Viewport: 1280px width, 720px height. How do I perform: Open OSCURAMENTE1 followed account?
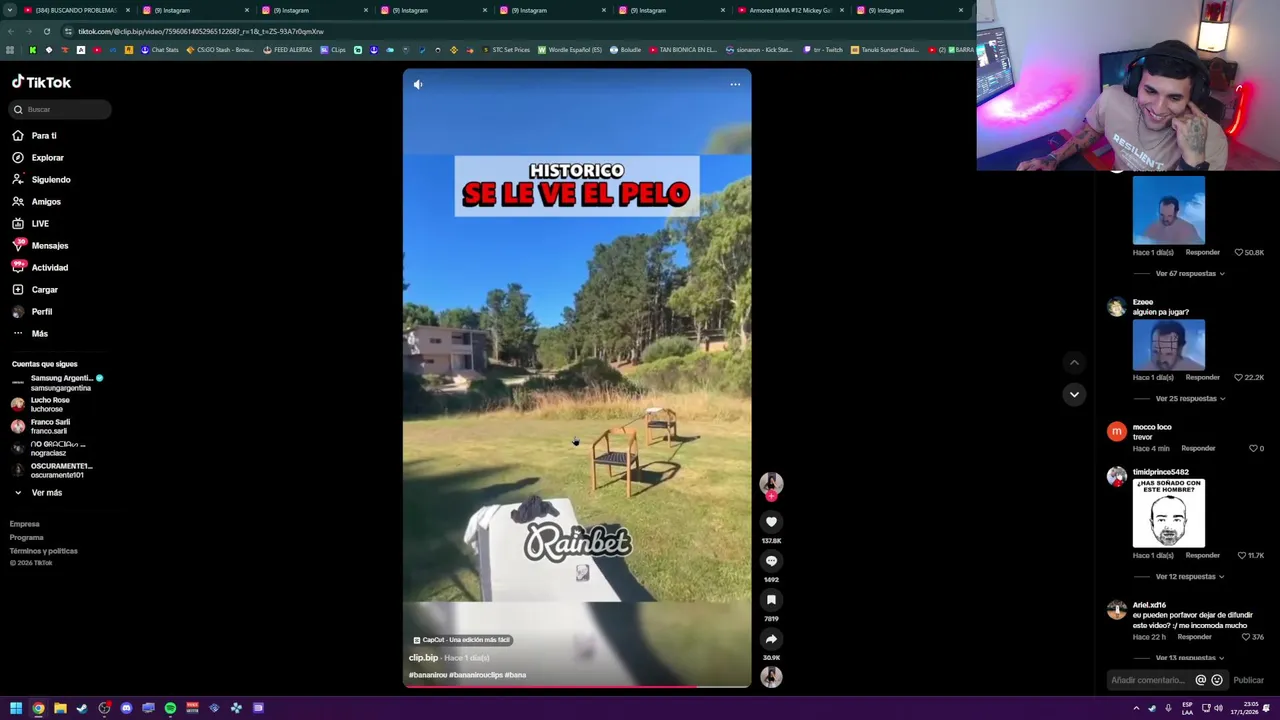point(52,470)
